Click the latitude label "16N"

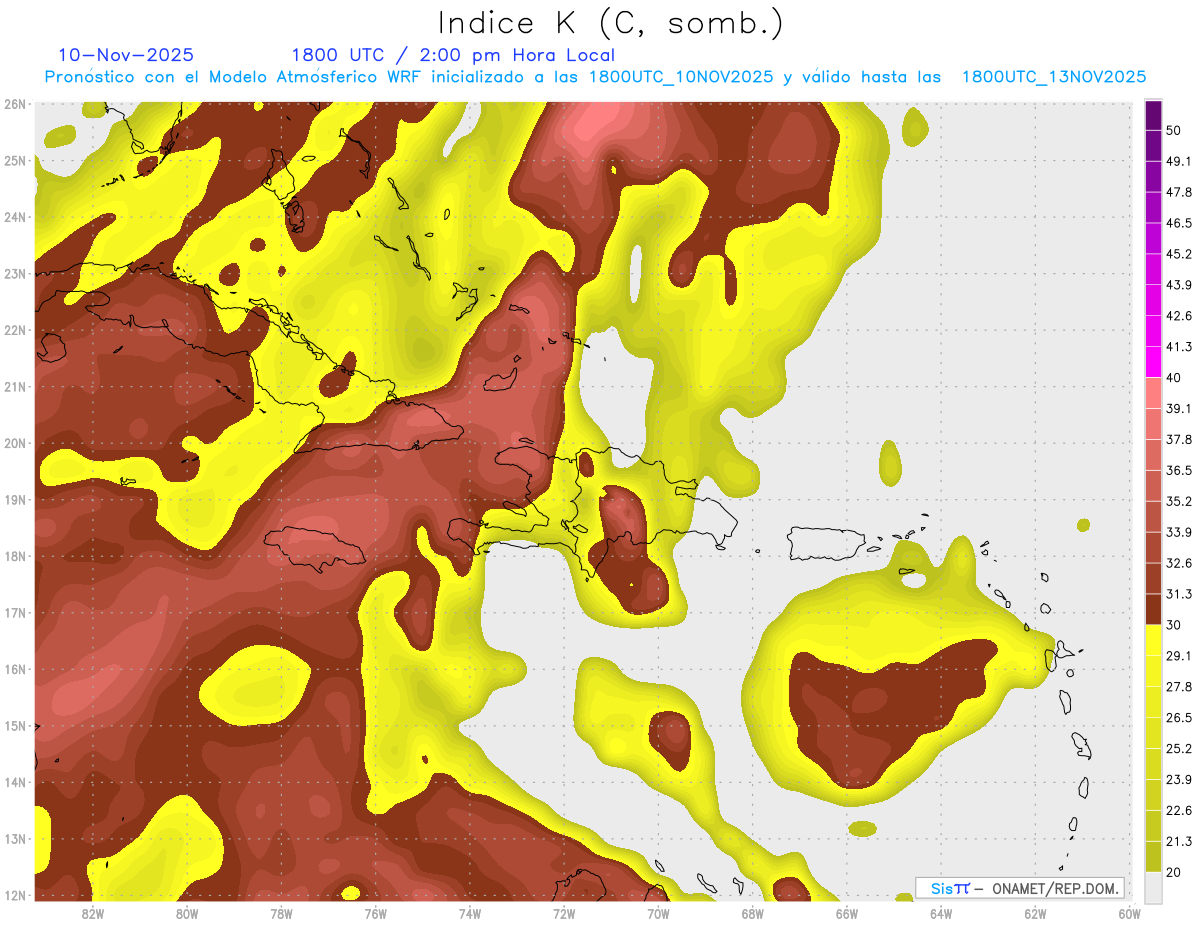tap(15, 669)
